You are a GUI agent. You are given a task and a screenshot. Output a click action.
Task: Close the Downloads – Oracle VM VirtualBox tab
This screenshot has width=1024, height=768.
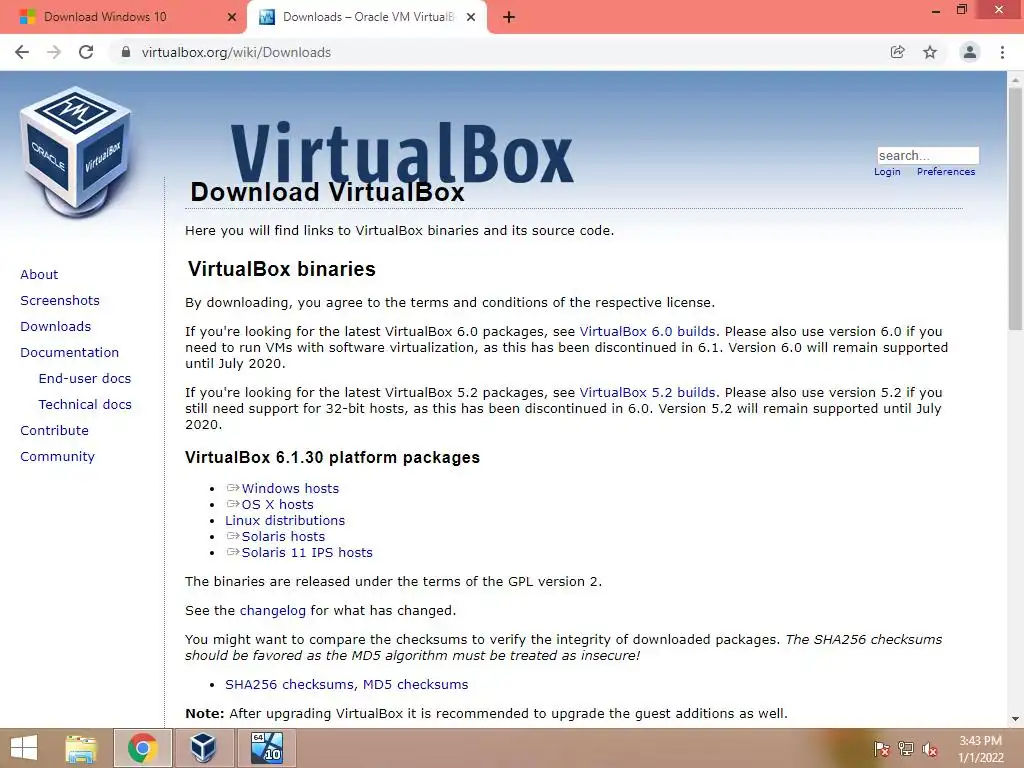point(471,17)
